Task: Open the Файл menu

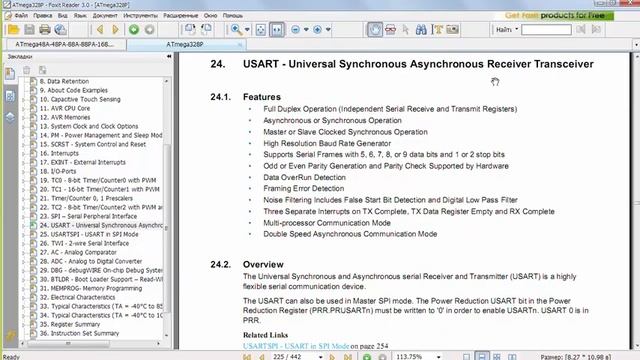Action: pyautogui.click(x=21, y=16)
